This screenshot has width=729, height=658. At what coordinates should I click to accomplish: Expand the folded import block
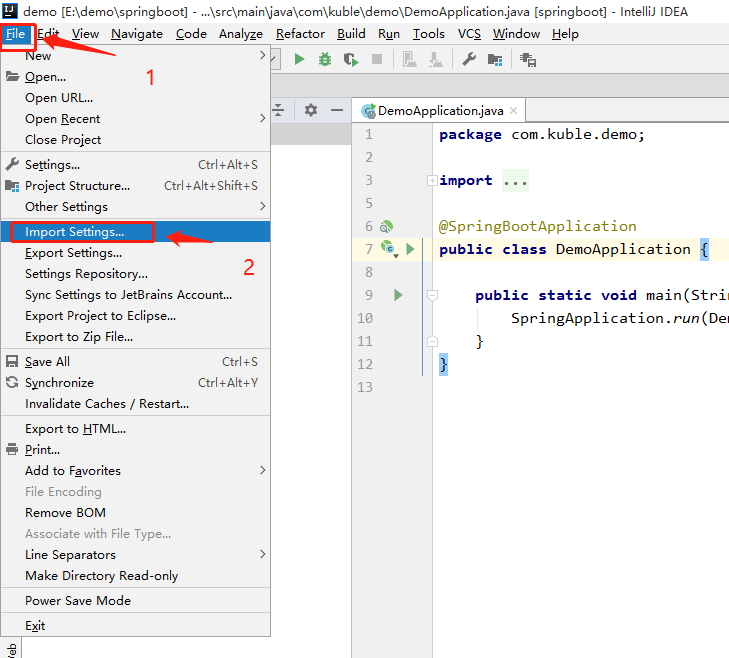432,180
